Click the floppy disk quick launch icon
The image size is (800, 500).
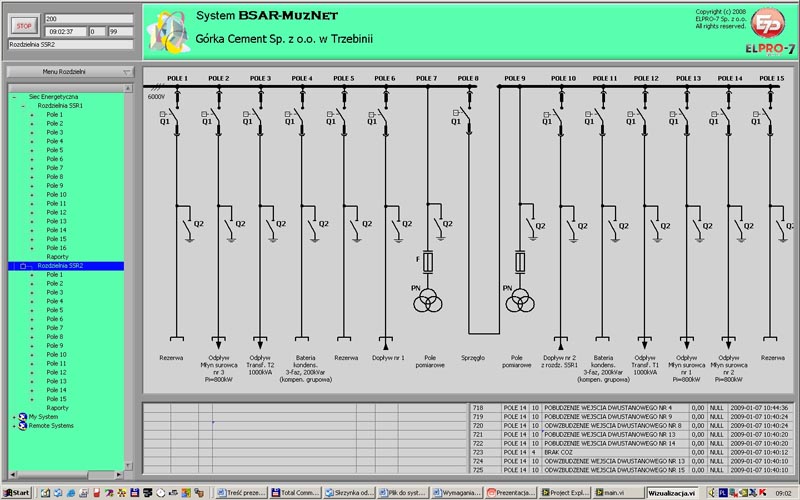[135, 493]
